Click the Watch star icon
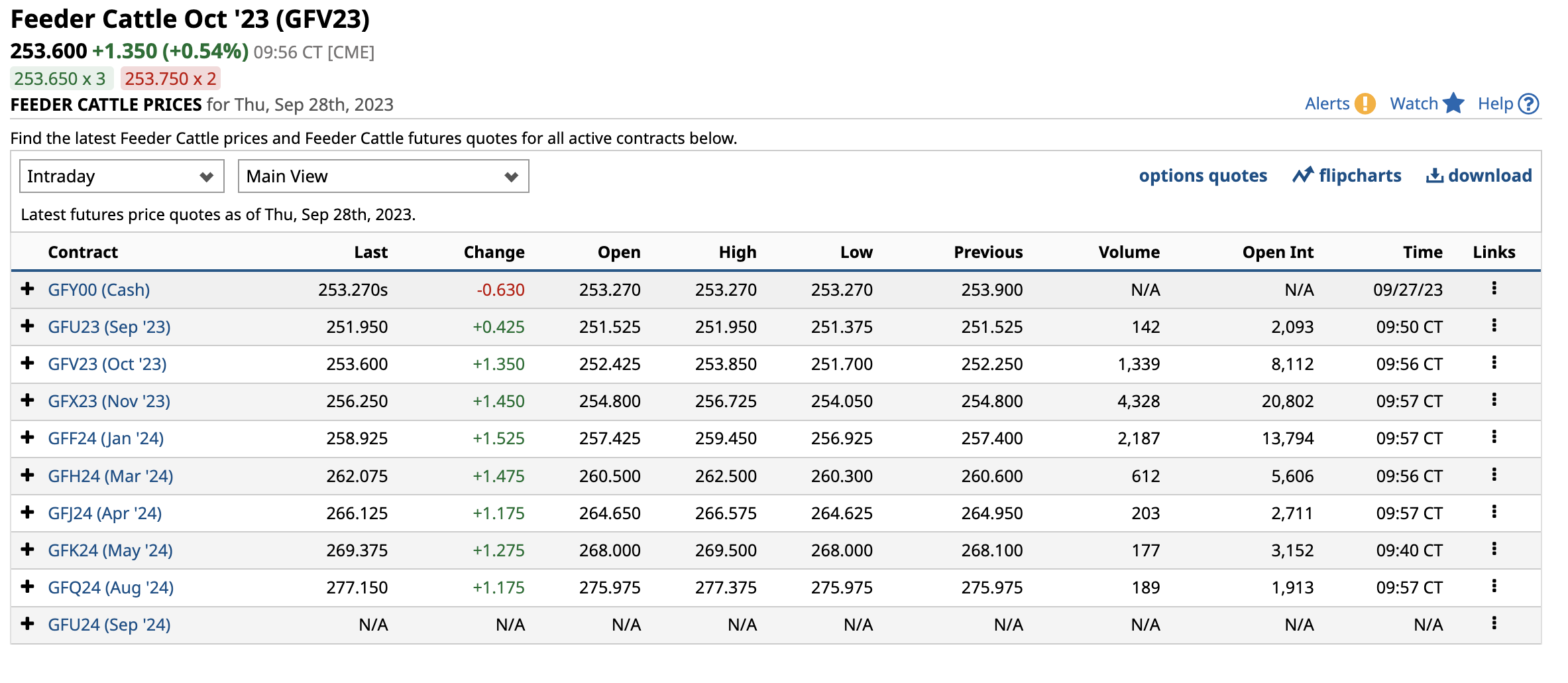This screenshot has height=683, width=1568. (1453, 103)
